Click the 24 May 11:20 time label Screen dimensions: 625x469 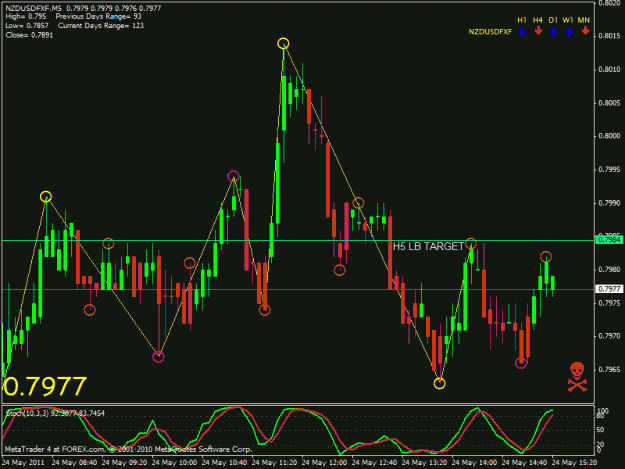tap(274, 463)
